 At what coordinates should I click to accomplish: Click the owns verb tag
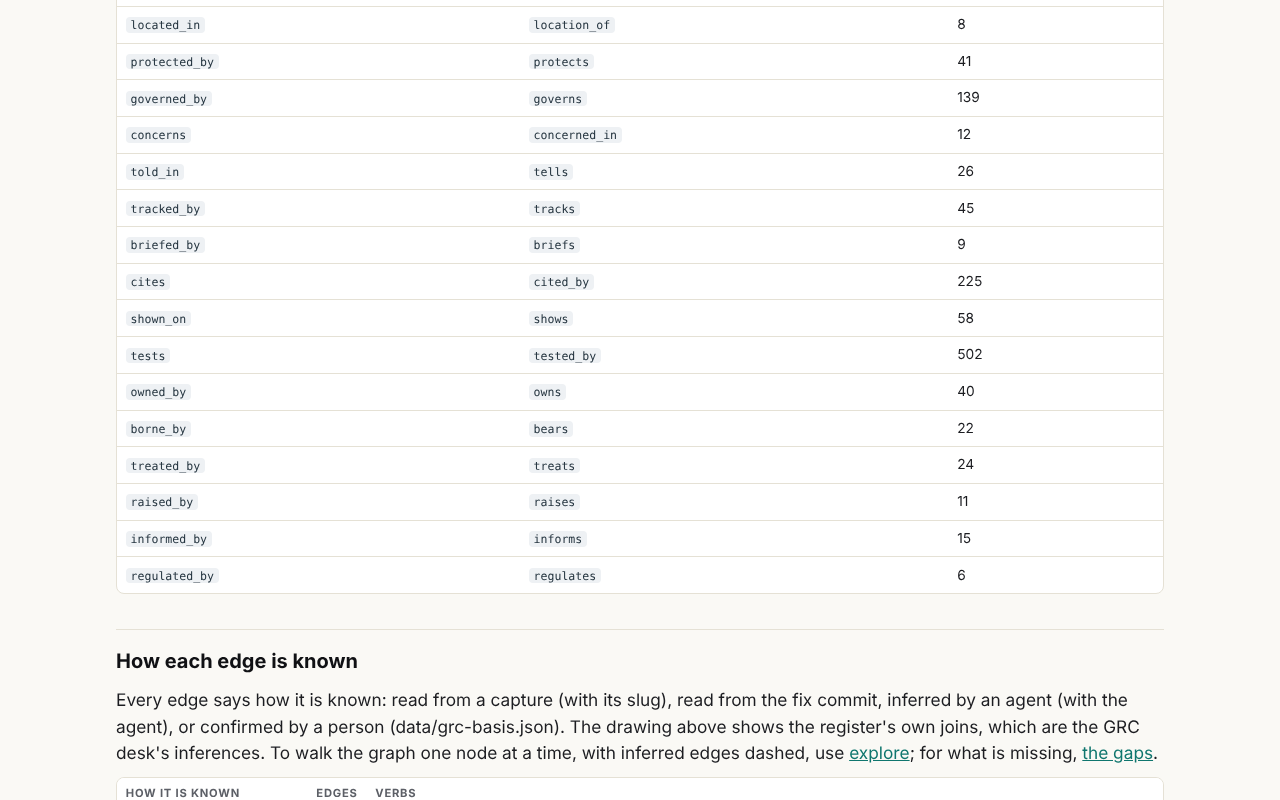coord(547,392)
